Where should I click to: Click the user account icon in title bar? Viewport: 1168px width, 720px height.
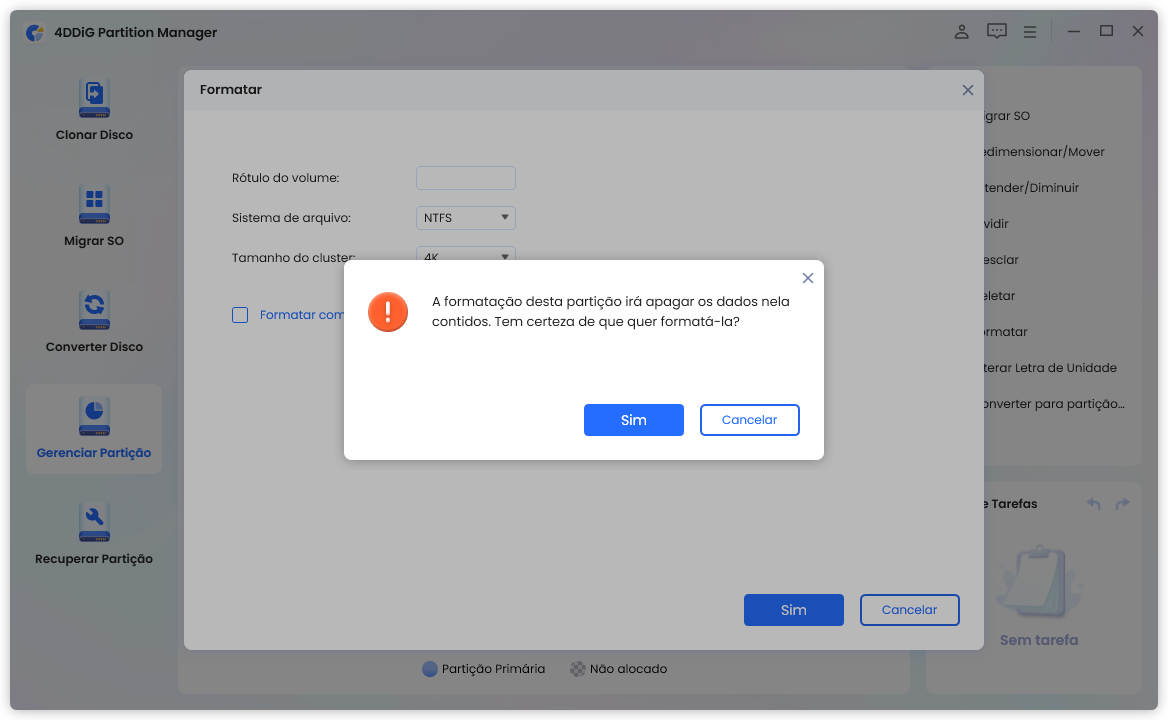point(961,32)
